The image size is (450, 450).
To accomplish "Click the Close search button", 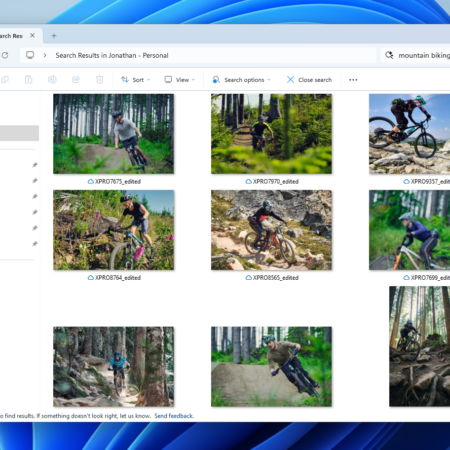I will click(x=309, y=80).
